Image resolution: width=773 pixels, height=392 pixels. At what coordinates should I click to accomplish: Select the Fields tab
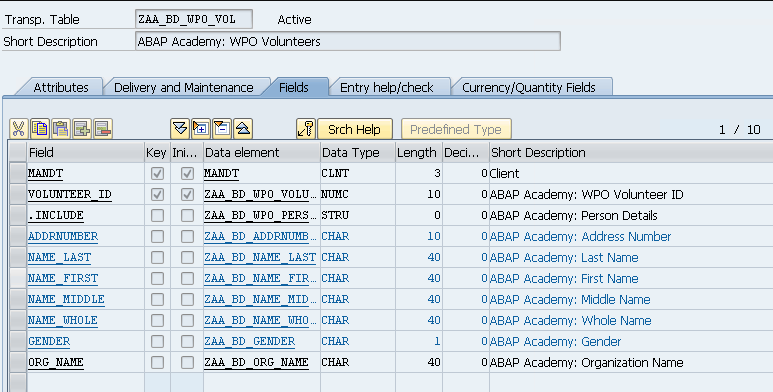pyautogui.click(x=294, y=87)
